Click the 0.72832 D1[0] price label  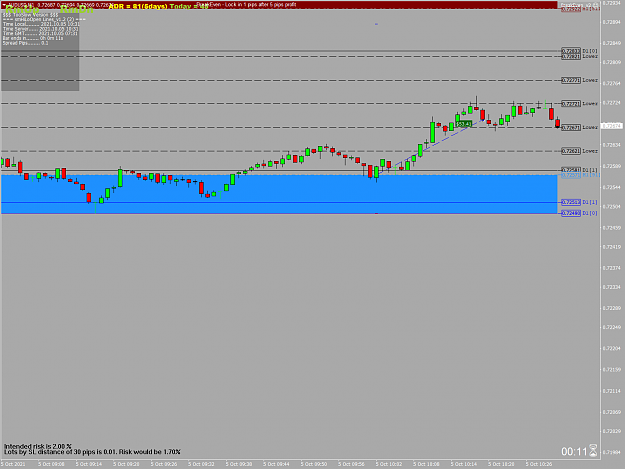[571, 51]
